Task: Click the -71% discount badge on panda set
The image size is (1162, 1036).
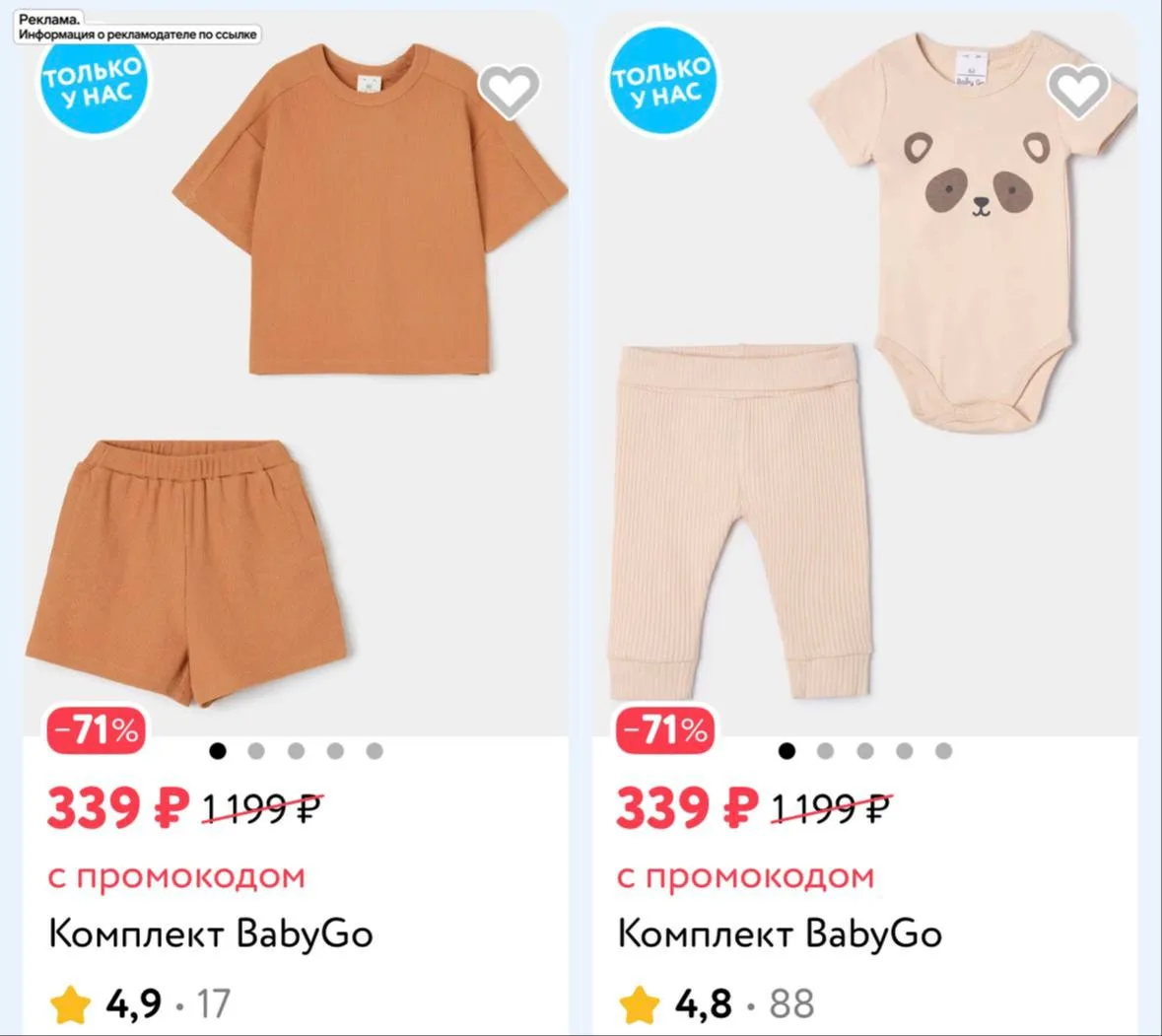Action: tap(665, 730)
